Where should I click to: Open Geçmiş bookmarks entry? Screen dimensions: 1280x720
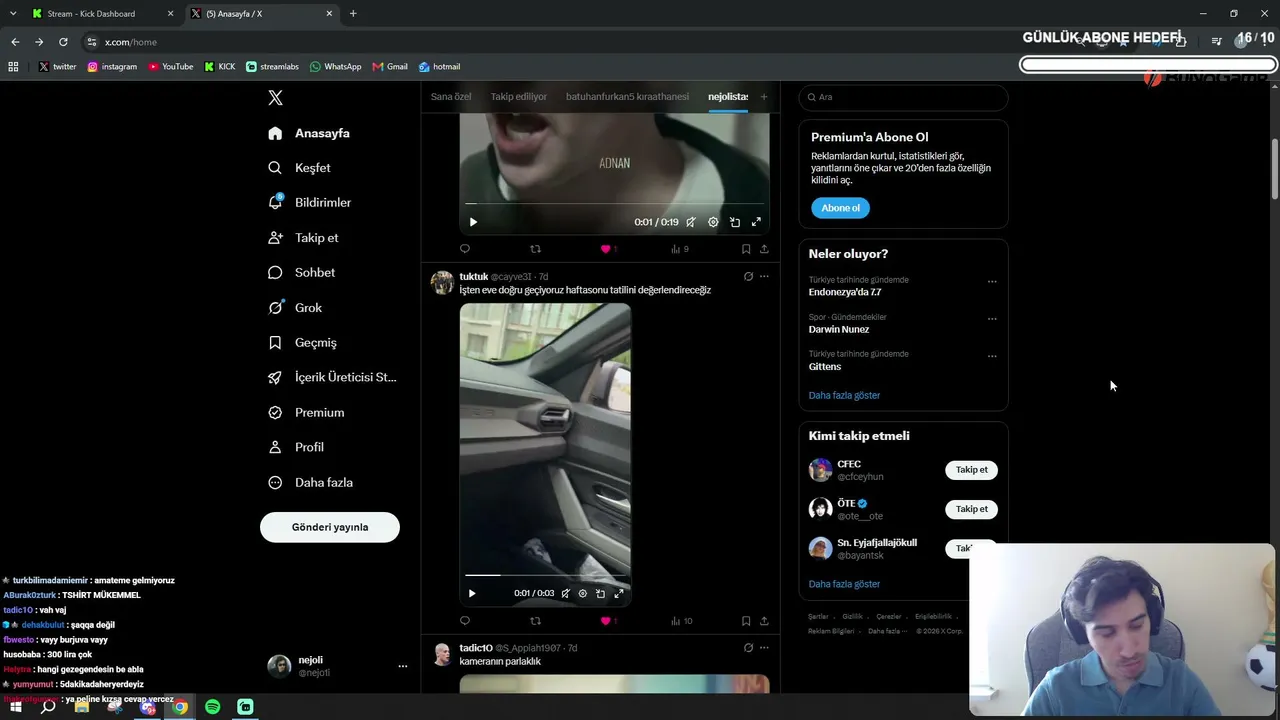pyautogui.click(x=302, y=343)
